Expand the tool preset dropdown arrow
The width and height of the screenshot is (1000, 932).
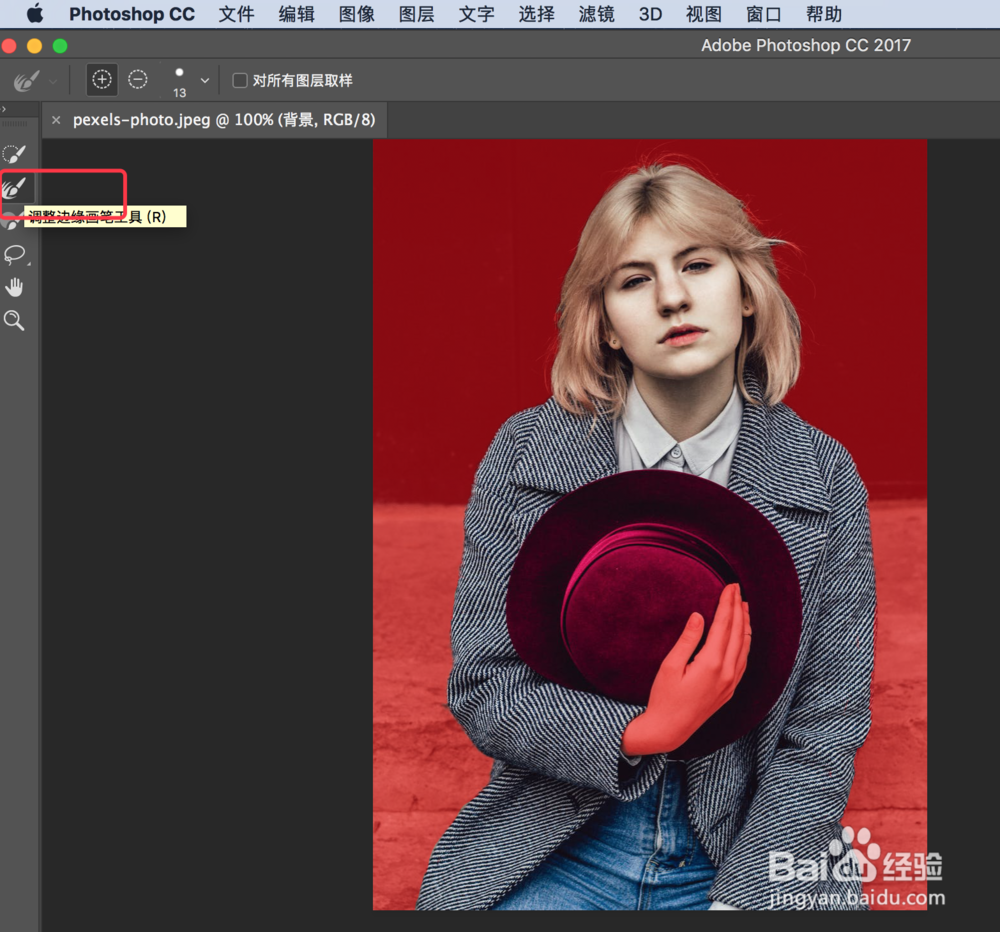[53, 82]
